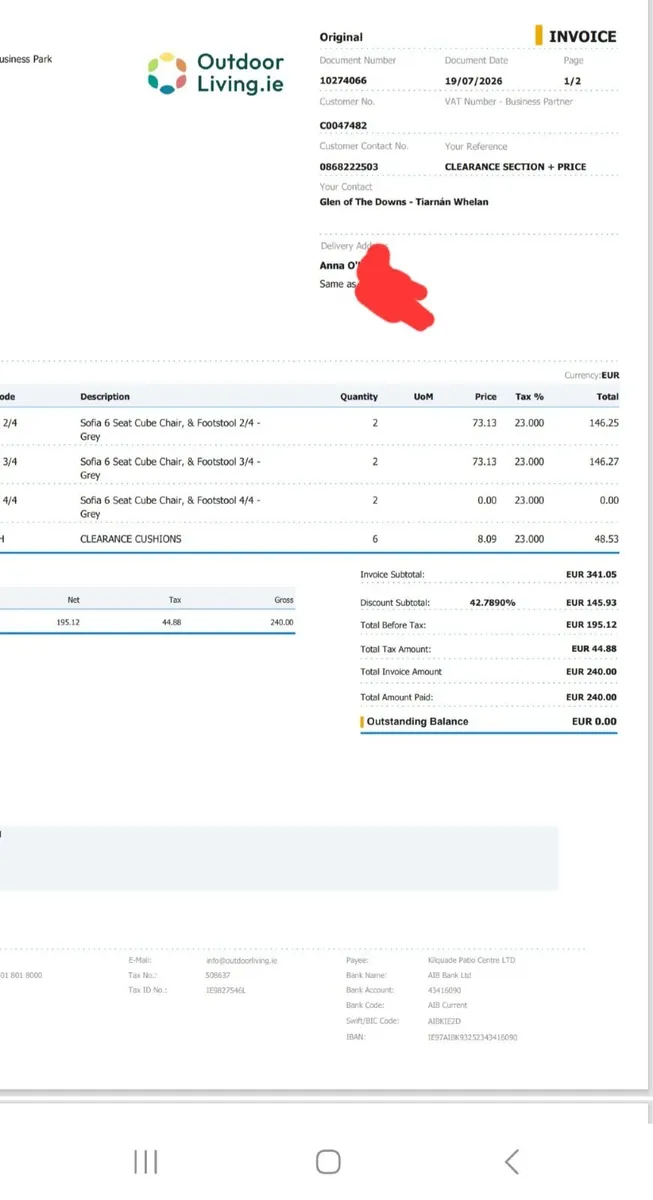Select the Sofia 6 Seat 2/4 Grey row
The height and width of the screenshot is (1200, 653).
[310, 429]
